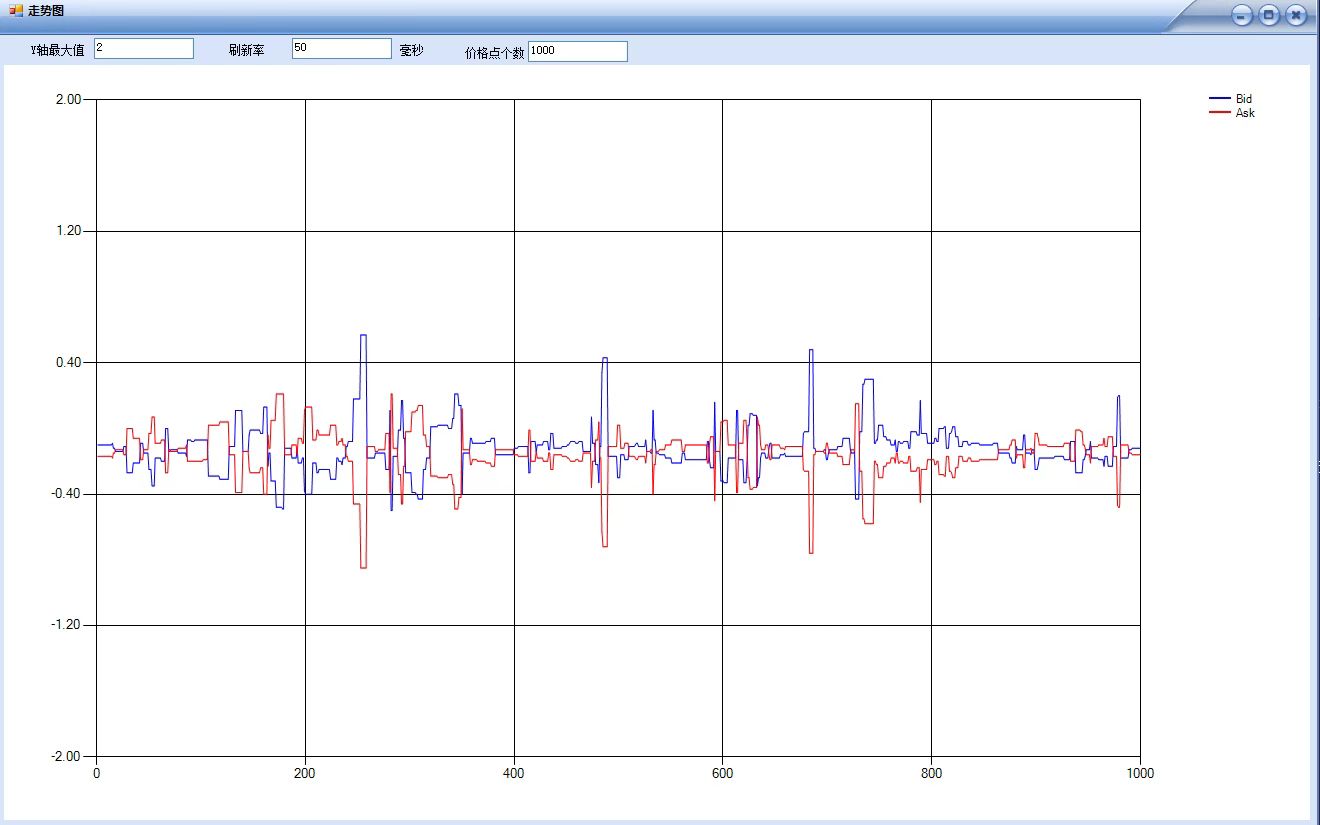This screenshot has width=1320, height=825.
Task: Click the 价格点个数 label
Action: point(494,53)
